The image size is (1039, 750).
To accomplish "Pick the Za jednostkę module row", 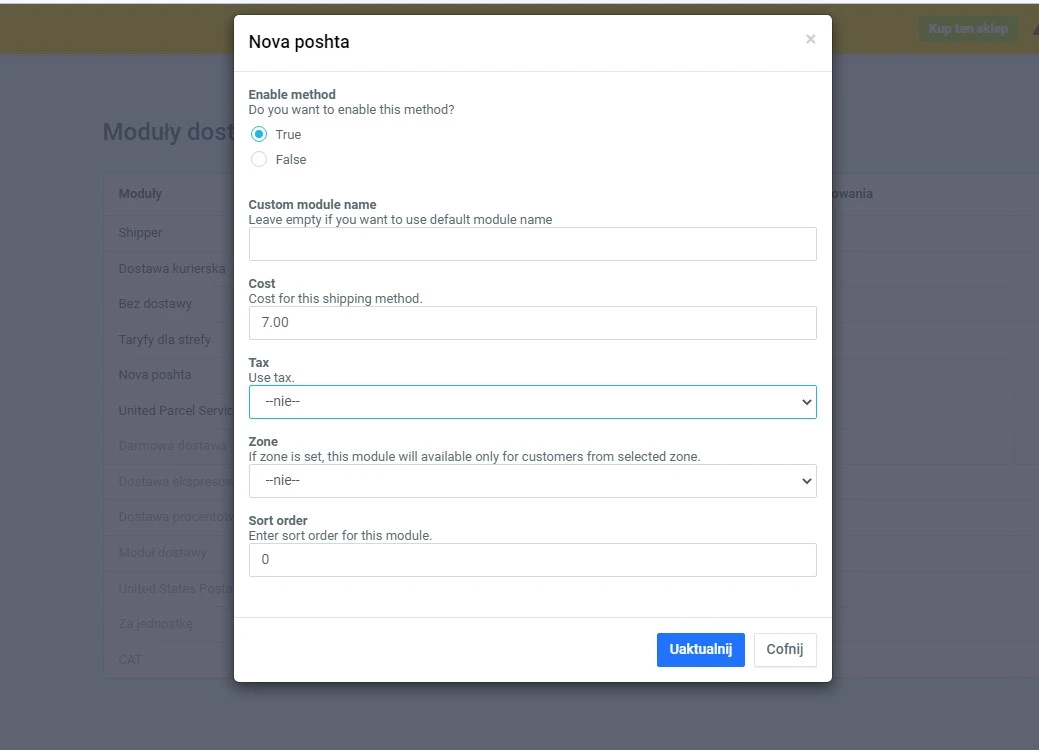I will coord(156,624).
